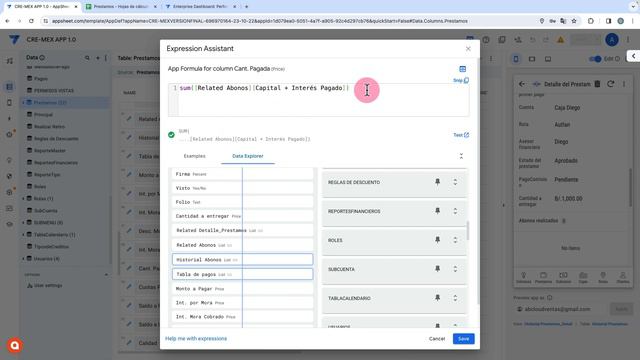Viewport: 640px width, 360px height.
Task: Go back in the app preview
Action: pyautogui.click(x=522, y=84)
